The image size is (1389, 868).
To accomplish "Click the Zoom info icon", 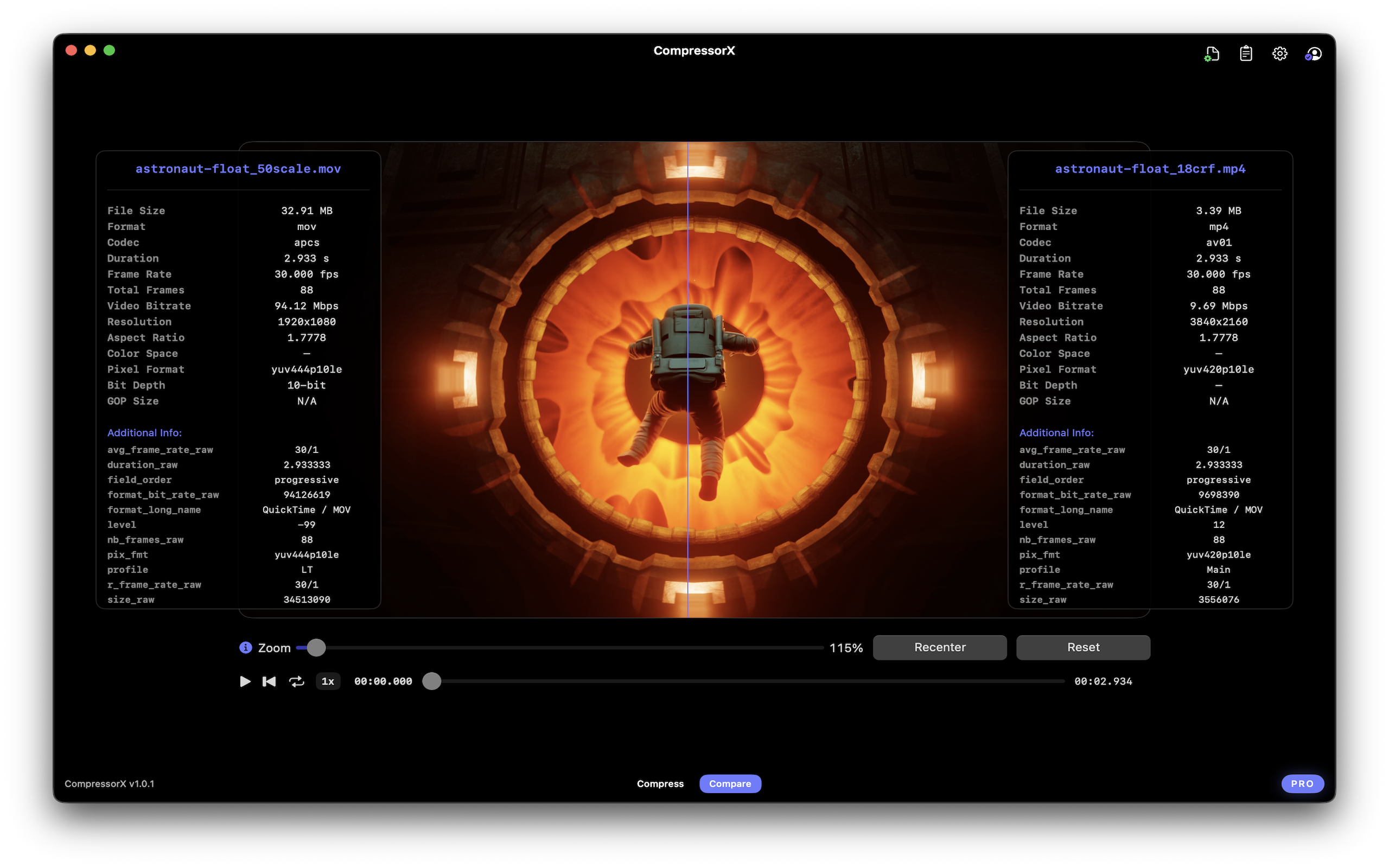I will pyautogui.click(x=245, y=647).
